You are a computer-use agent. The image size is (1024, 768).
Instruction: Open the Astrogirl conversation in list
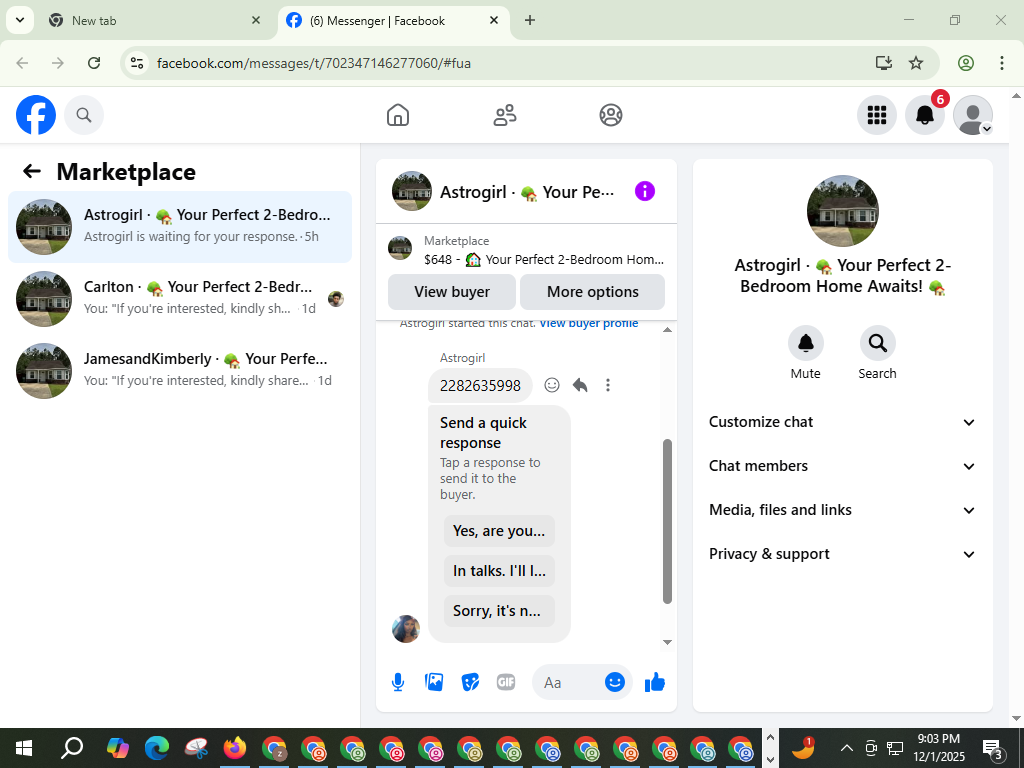[180, 227]
